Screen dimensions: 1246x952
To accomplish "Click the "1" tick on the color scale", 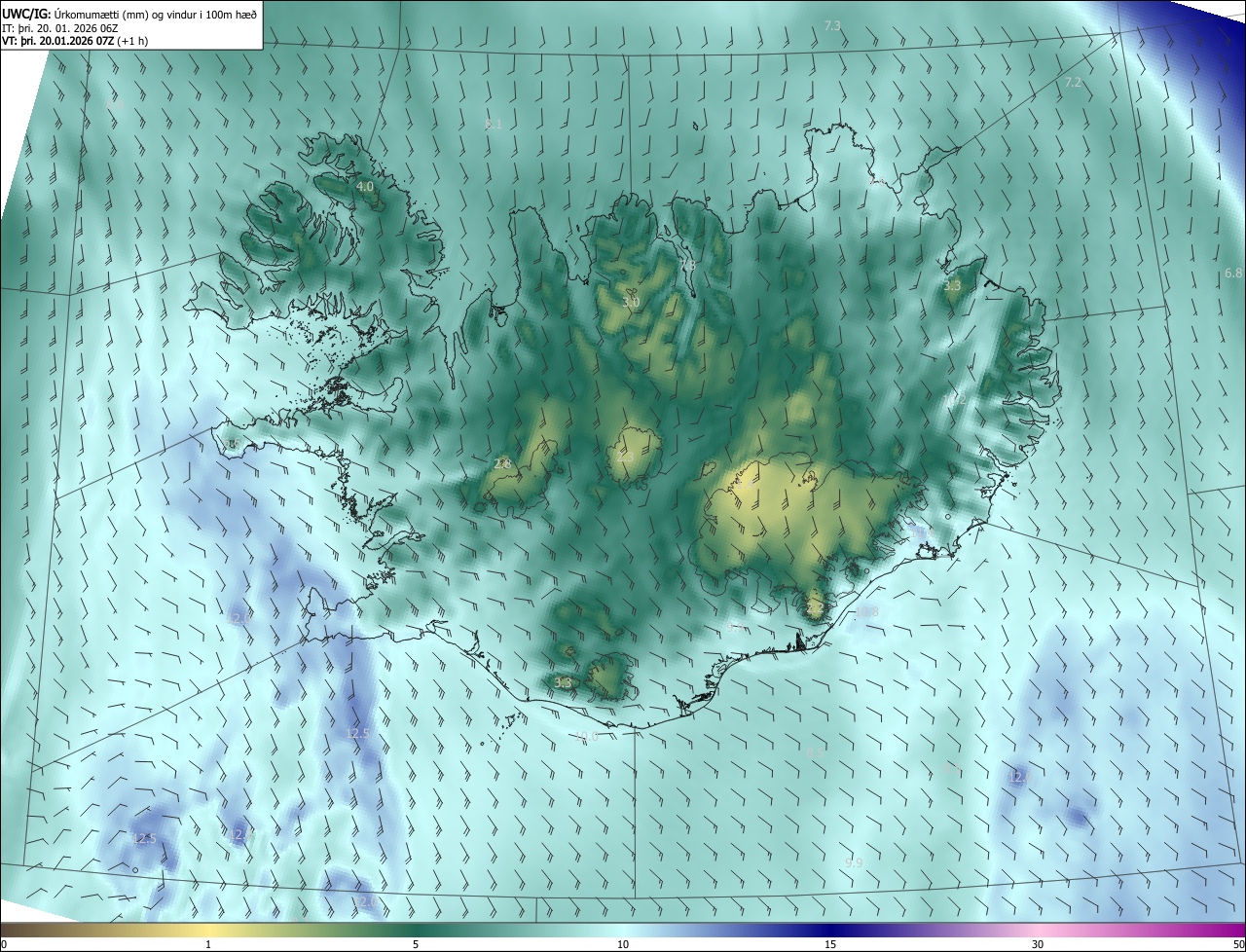I will pyautogui.click(x=208, y=944).
